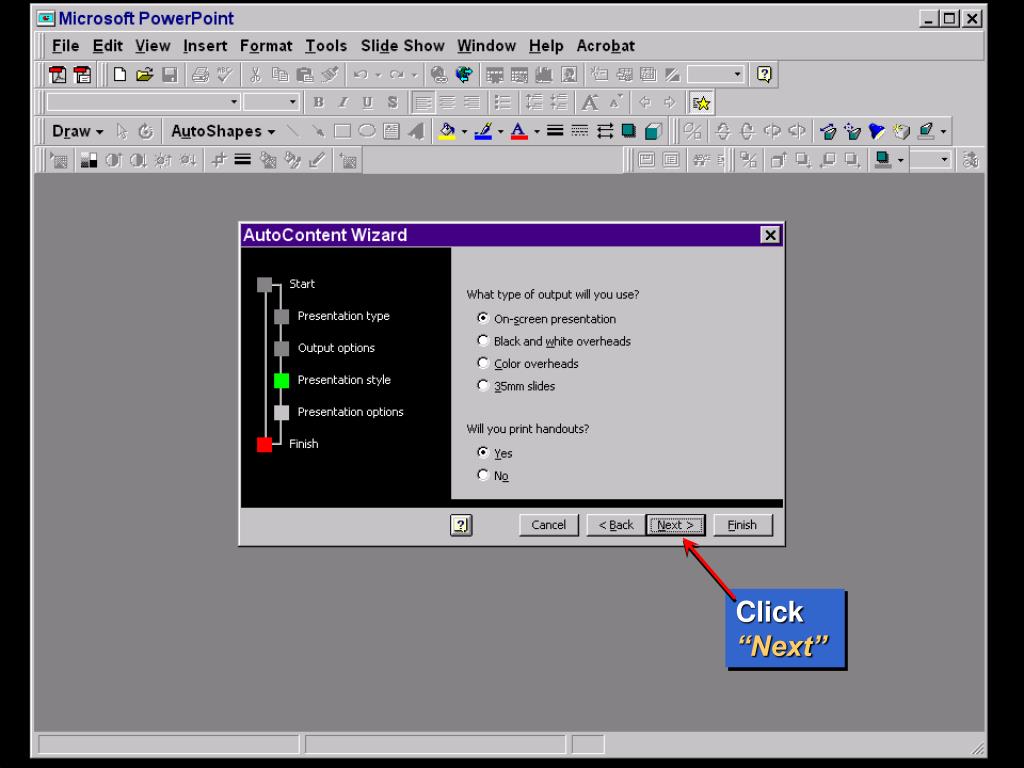The width and height of the screenshot is (1024, 768).
Task: Open the Acrobat menu
Action: point(605,46)
